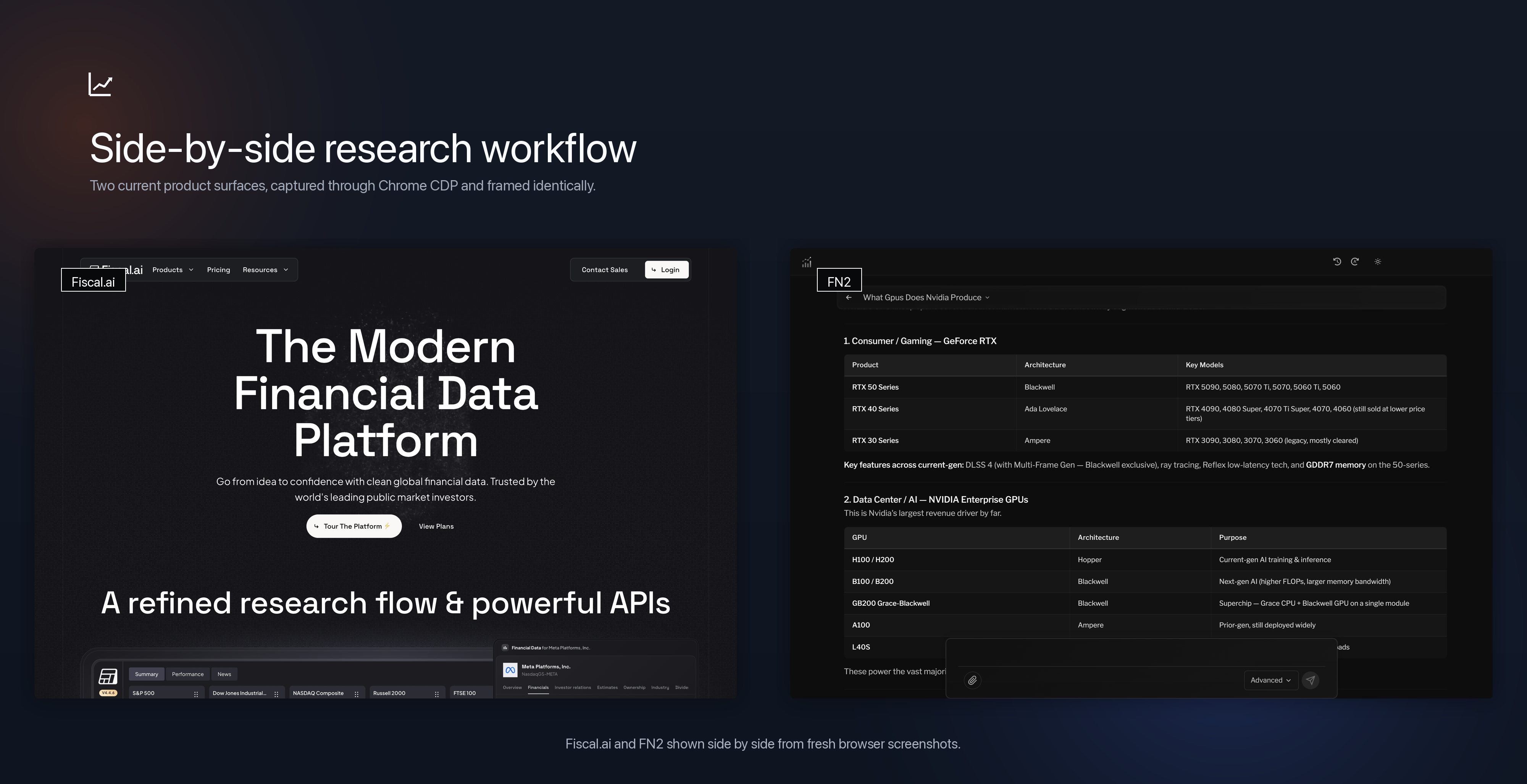Expand the What Gpus Does Nvidia Produce title menu
1527x784 pixels.
point(926,297)
